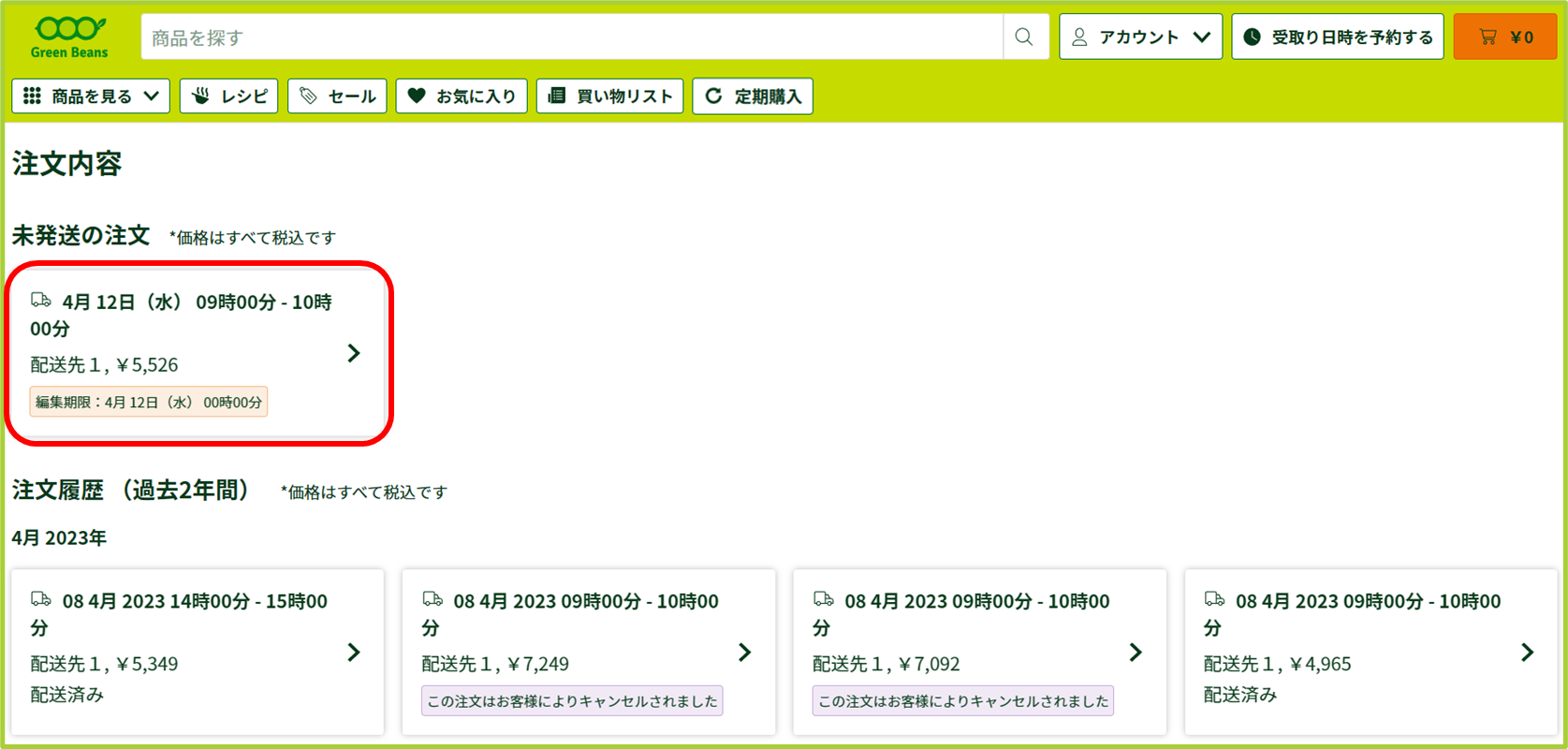Viewport: 1568px width, 749px height.
Task: Click the 商品を見る down arrow
Action: point(152,95)
